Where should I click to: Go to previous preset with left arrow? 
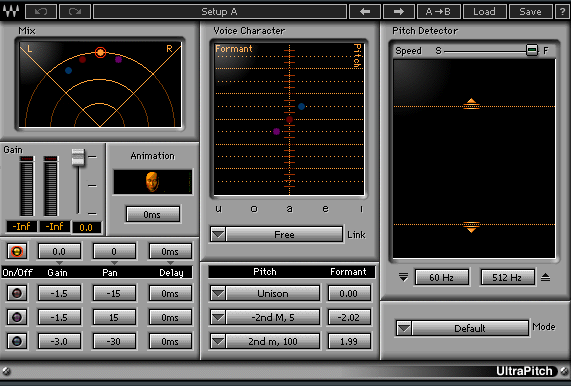365,12
